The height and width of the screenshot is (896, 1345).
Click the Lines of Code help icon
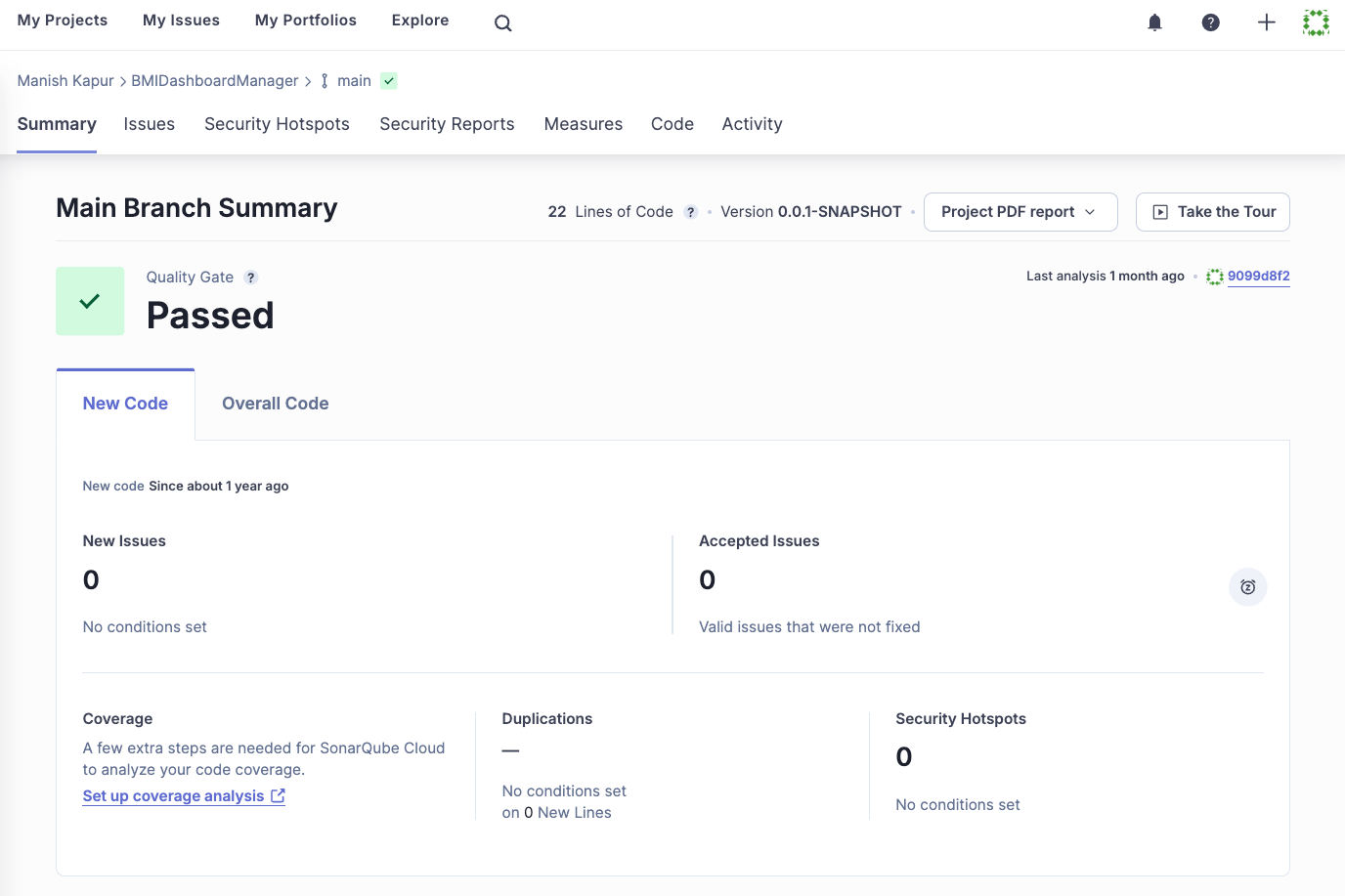[690, 212]
